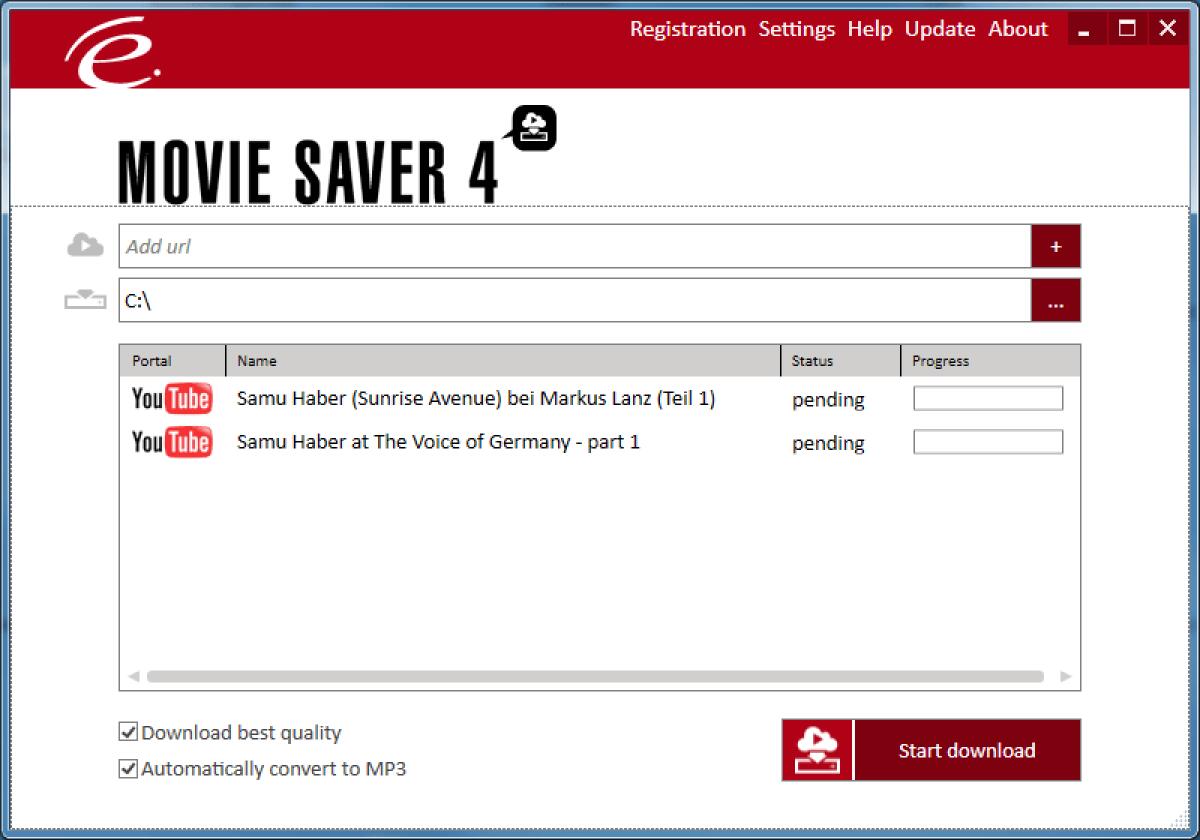
Task: Click the YouTube icon for the Markus Lanz video
Action: [x=170, y=398]
